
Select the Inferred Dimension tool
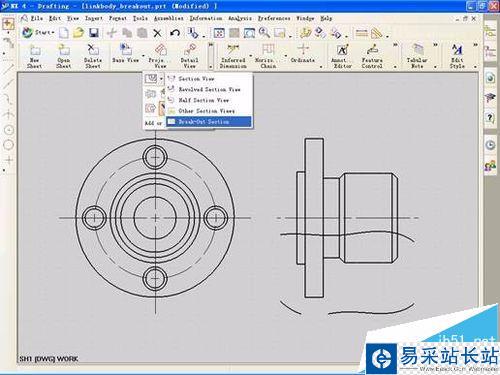pyautogui.click(x=233, y=56)
